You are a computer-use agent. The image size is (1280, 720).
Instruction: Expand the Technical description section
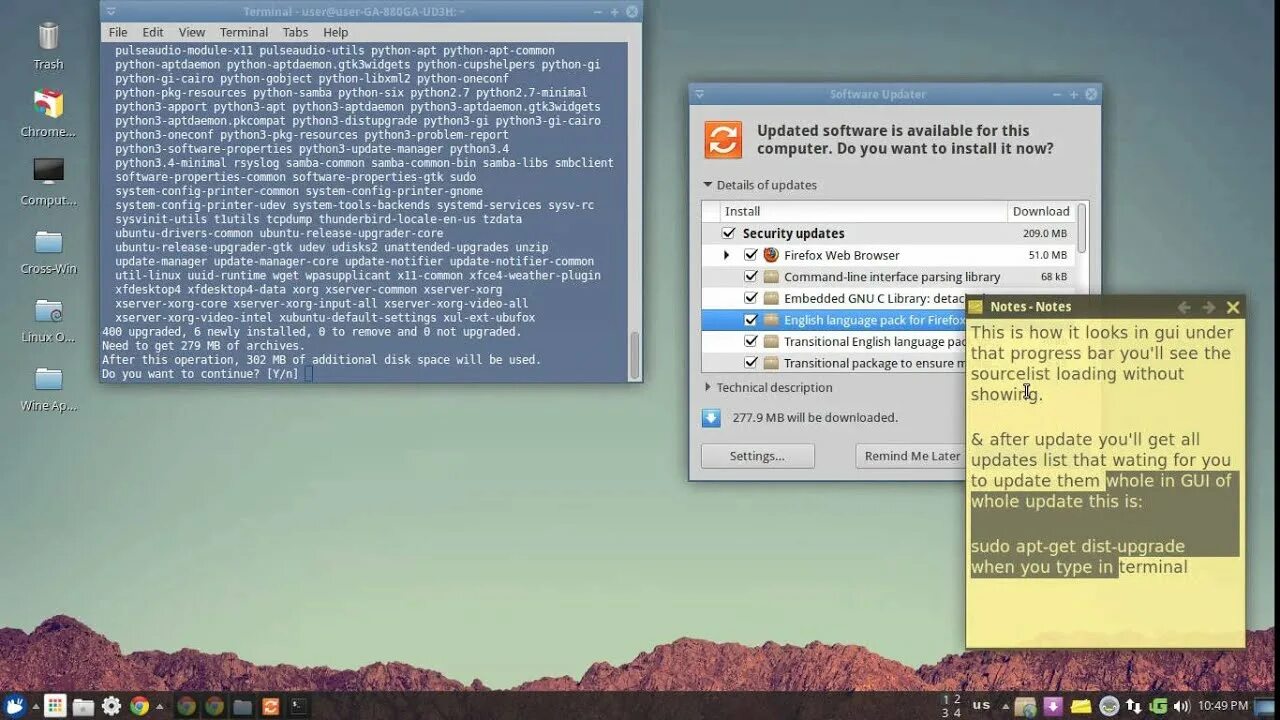[x=708, y=387]
